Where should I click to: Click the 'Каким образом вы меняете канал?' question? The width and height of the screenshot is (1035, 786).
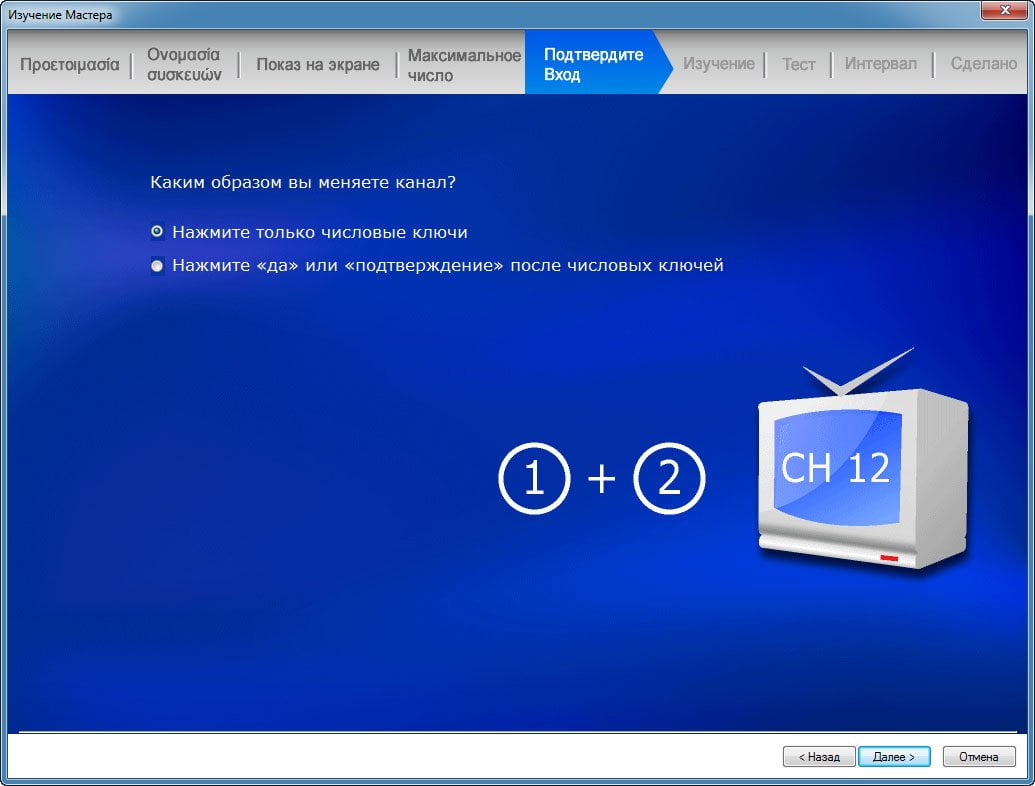coord(303,182)
